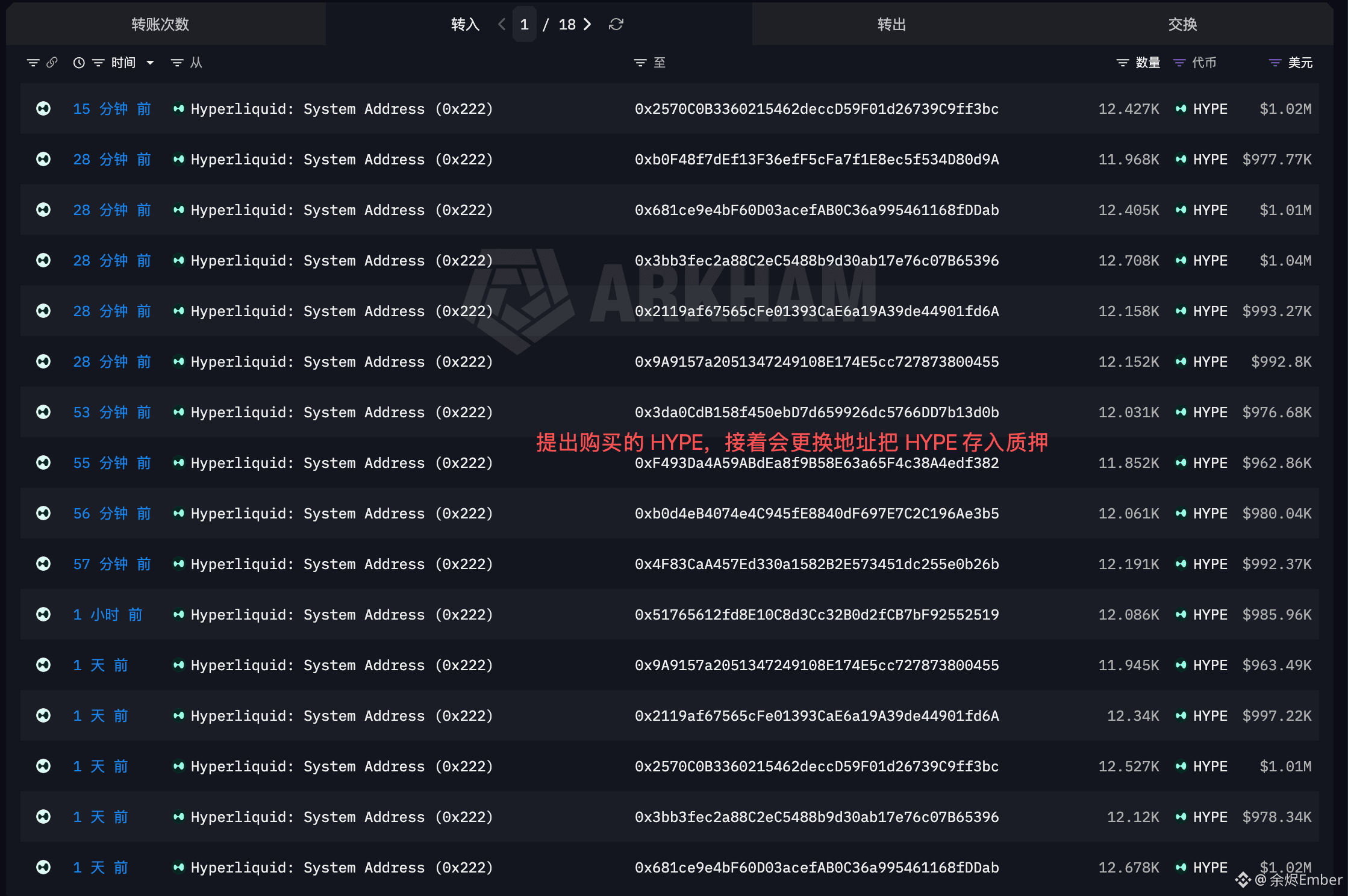Open address 0x3da0CdB158f450ebD7d659926dc5766DD7b13d0b
The height and width of the screenshot is (896, 1348).
[x=817, y=412]
